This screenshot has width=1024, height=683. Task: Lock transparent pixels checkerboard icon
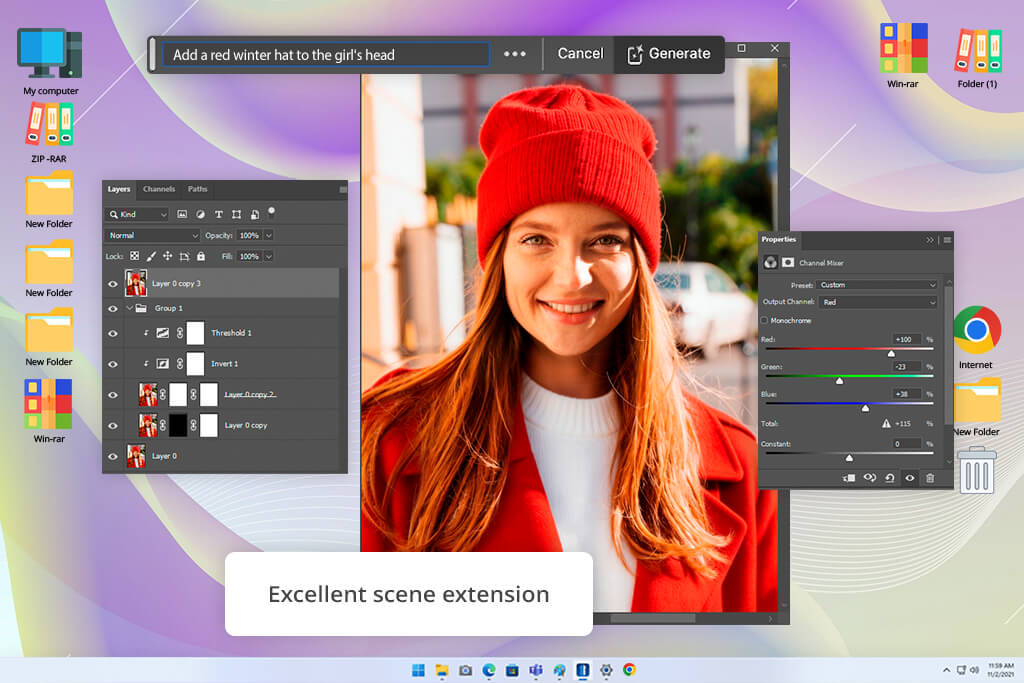point(134,257)
